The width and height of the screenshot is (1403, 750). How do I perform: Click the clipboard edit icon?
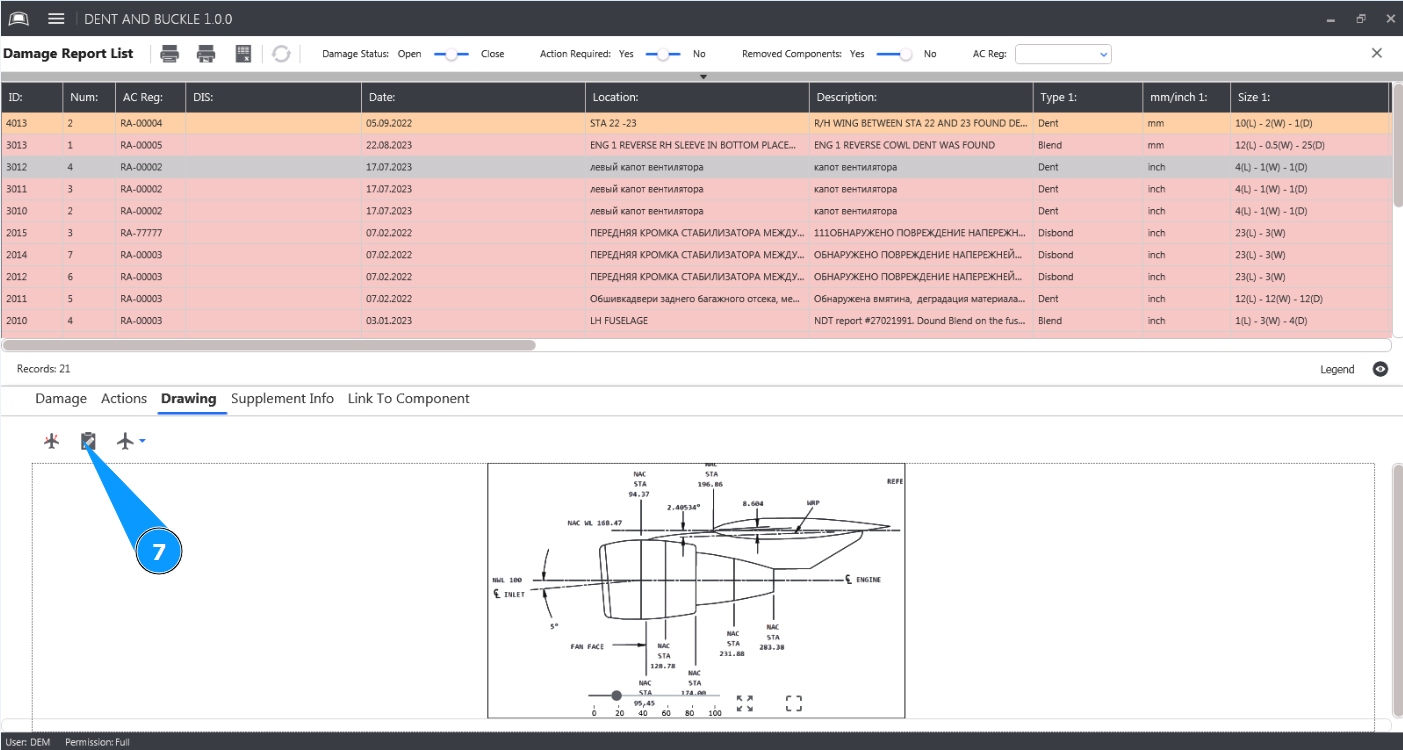(x=88, y=441)
